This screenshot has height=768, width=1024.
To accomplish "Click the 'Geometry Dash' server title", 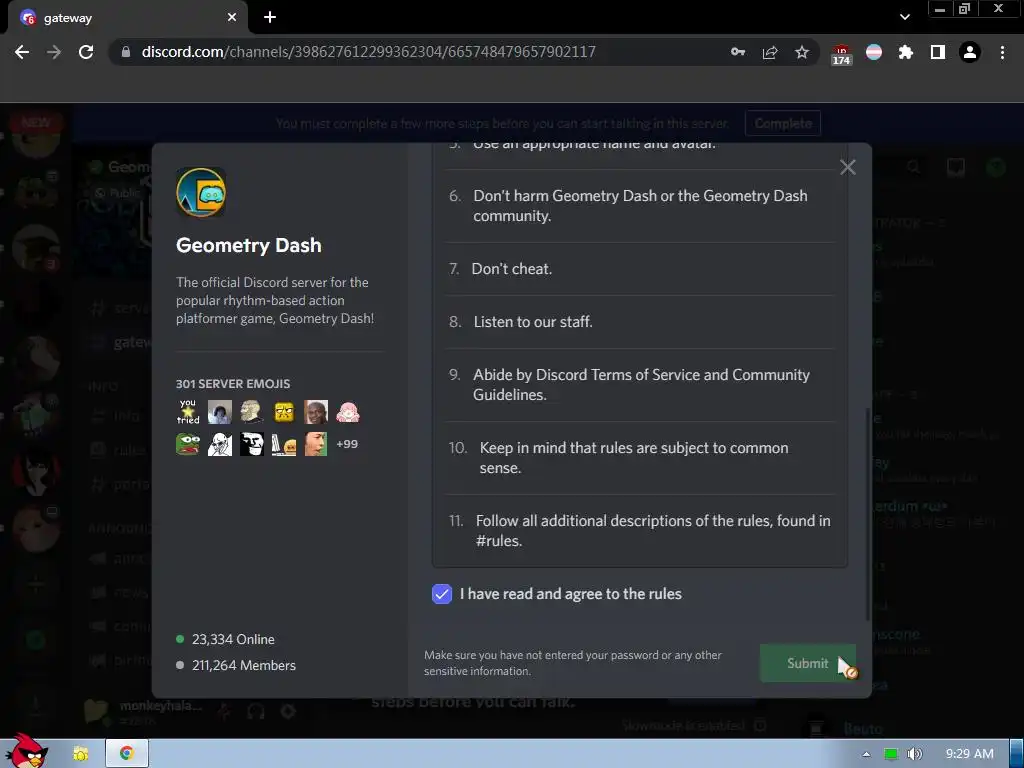I will (x=249, y=246).
